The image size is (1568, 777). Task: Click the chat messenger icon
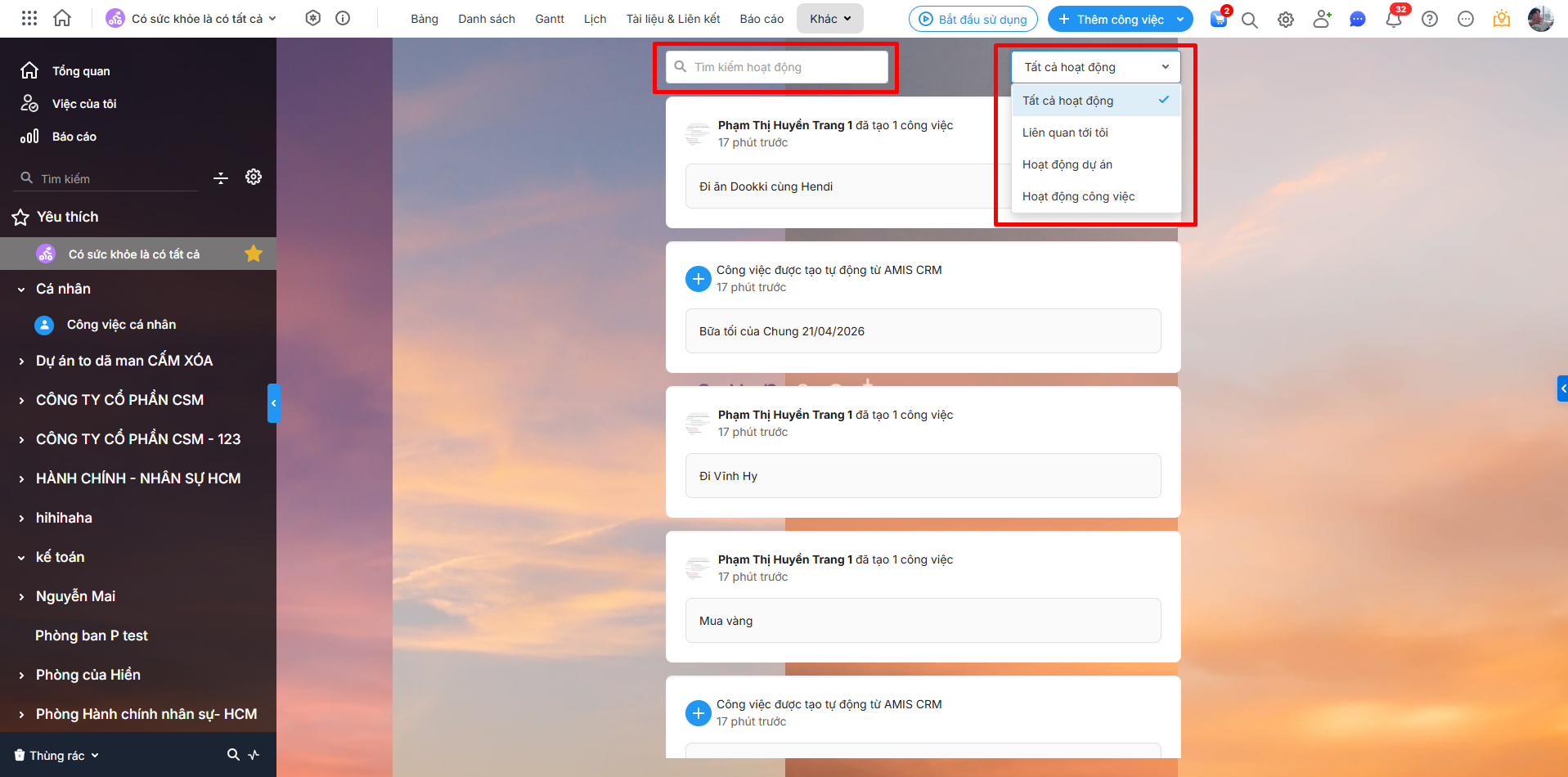[x=1358, y=20]
